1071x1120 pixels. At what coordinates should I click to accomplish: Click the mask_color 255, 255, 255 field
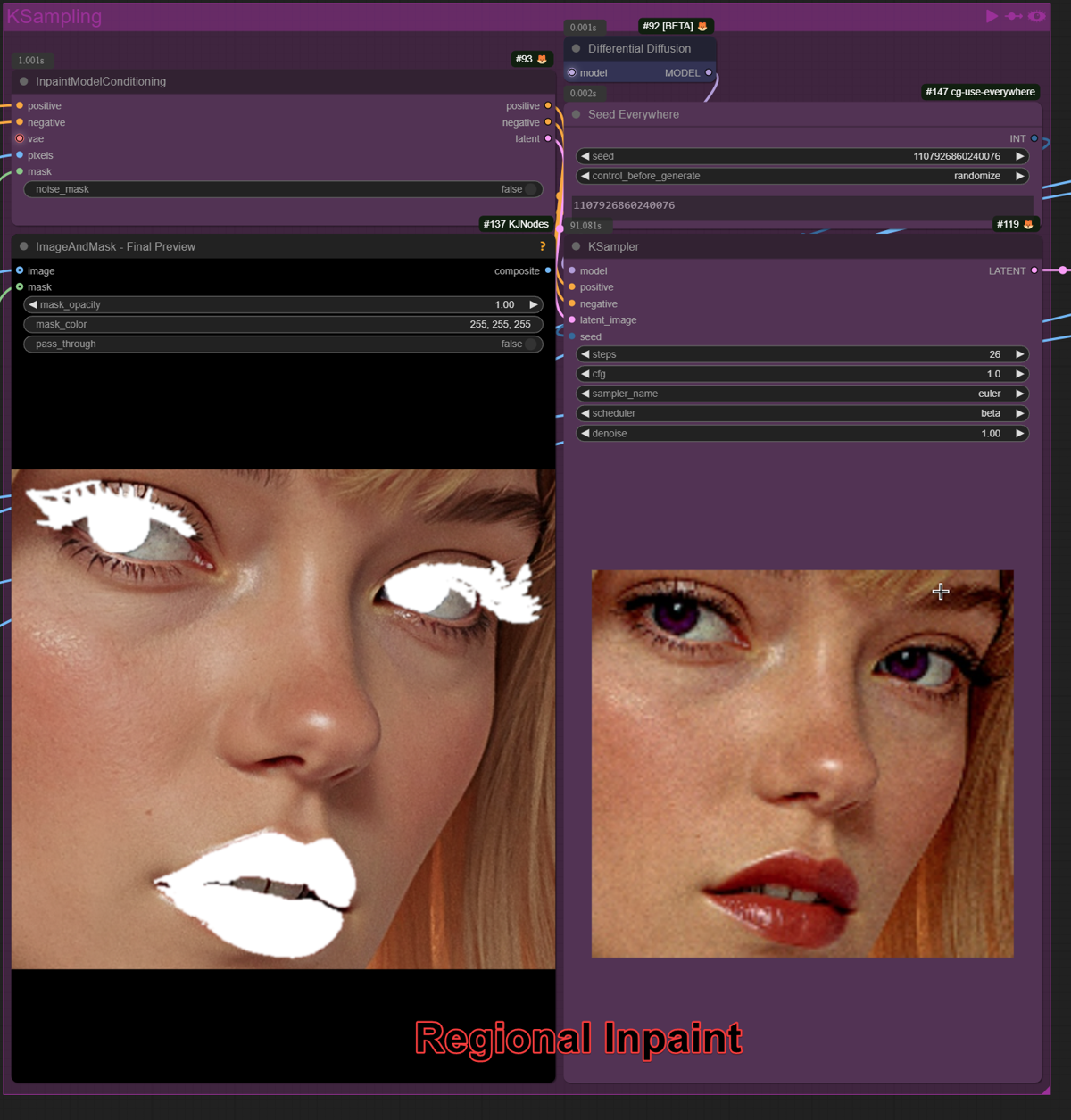[x=283, y=324]
